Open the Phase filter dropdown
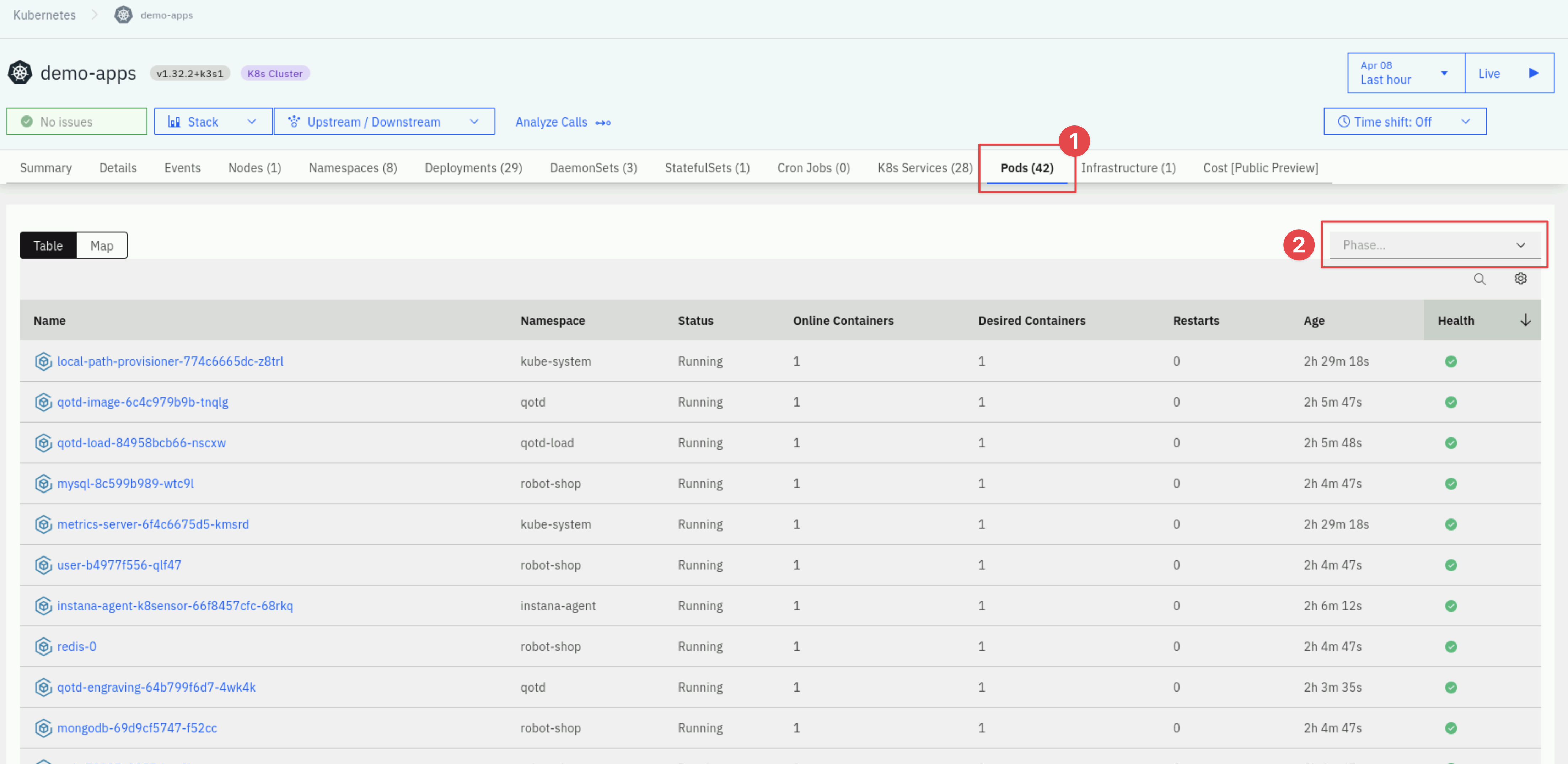Image resolution: width=1568 pixels, height=764 pixels. pyautogui.click(x=1435, y=245)
